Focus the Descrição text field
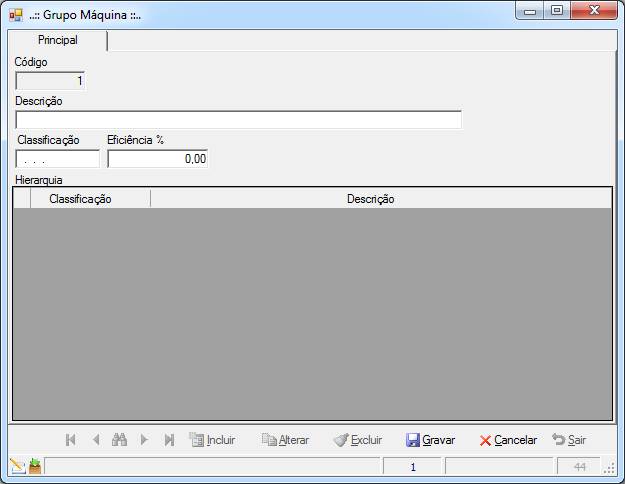 pyautogui.click(x=238, y=120)
